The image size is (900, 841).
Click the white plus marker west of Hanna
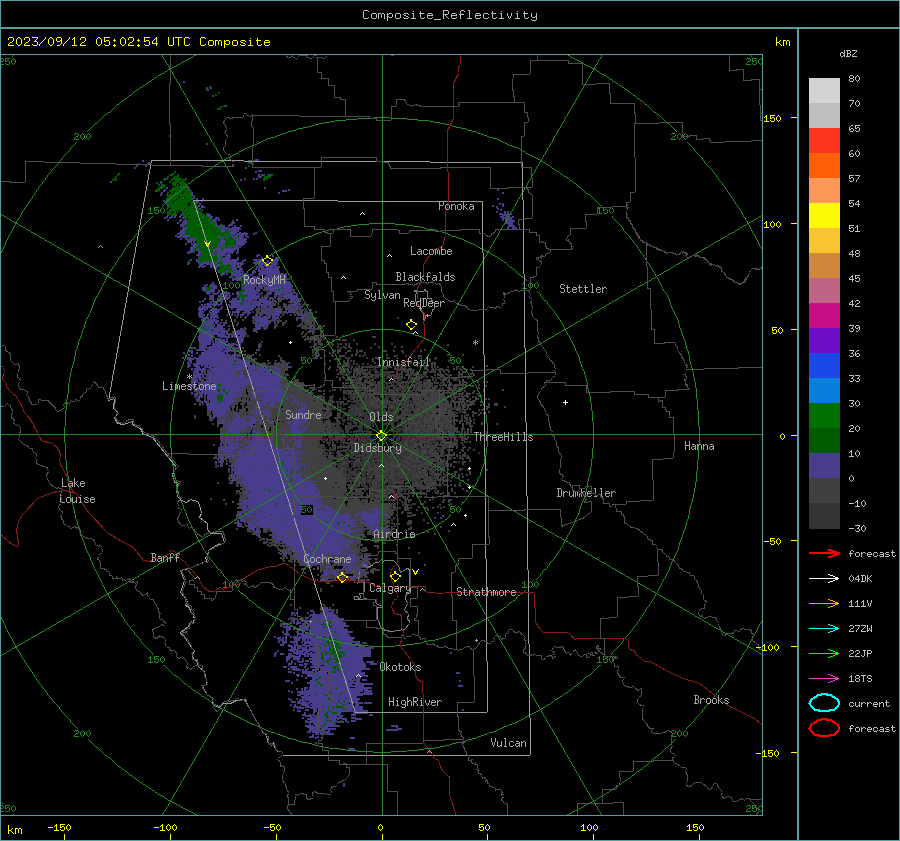point(565,402)
